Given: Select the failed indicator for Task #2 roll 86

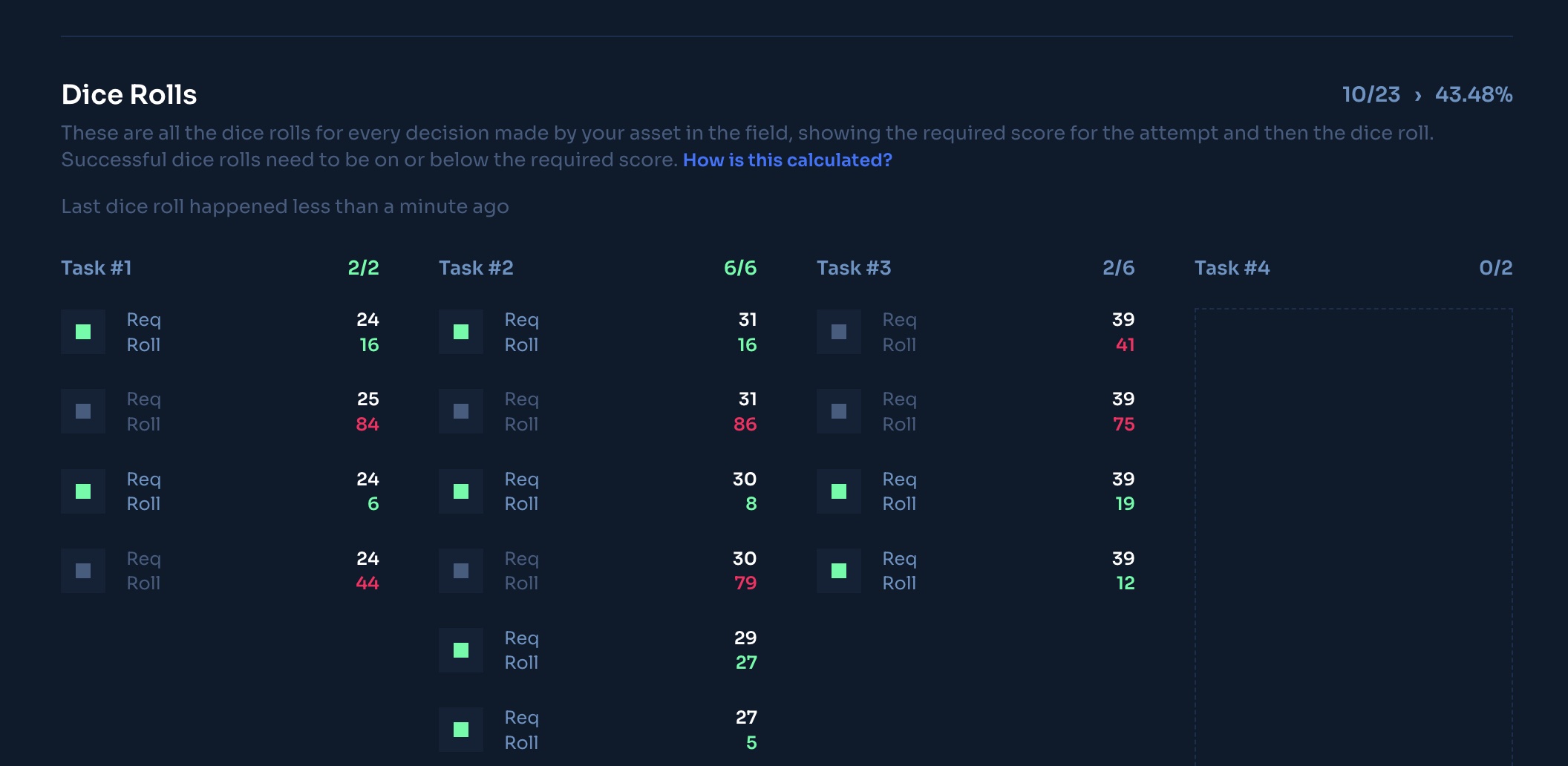Looking at the screenshot, I should [x=461, y=411].
